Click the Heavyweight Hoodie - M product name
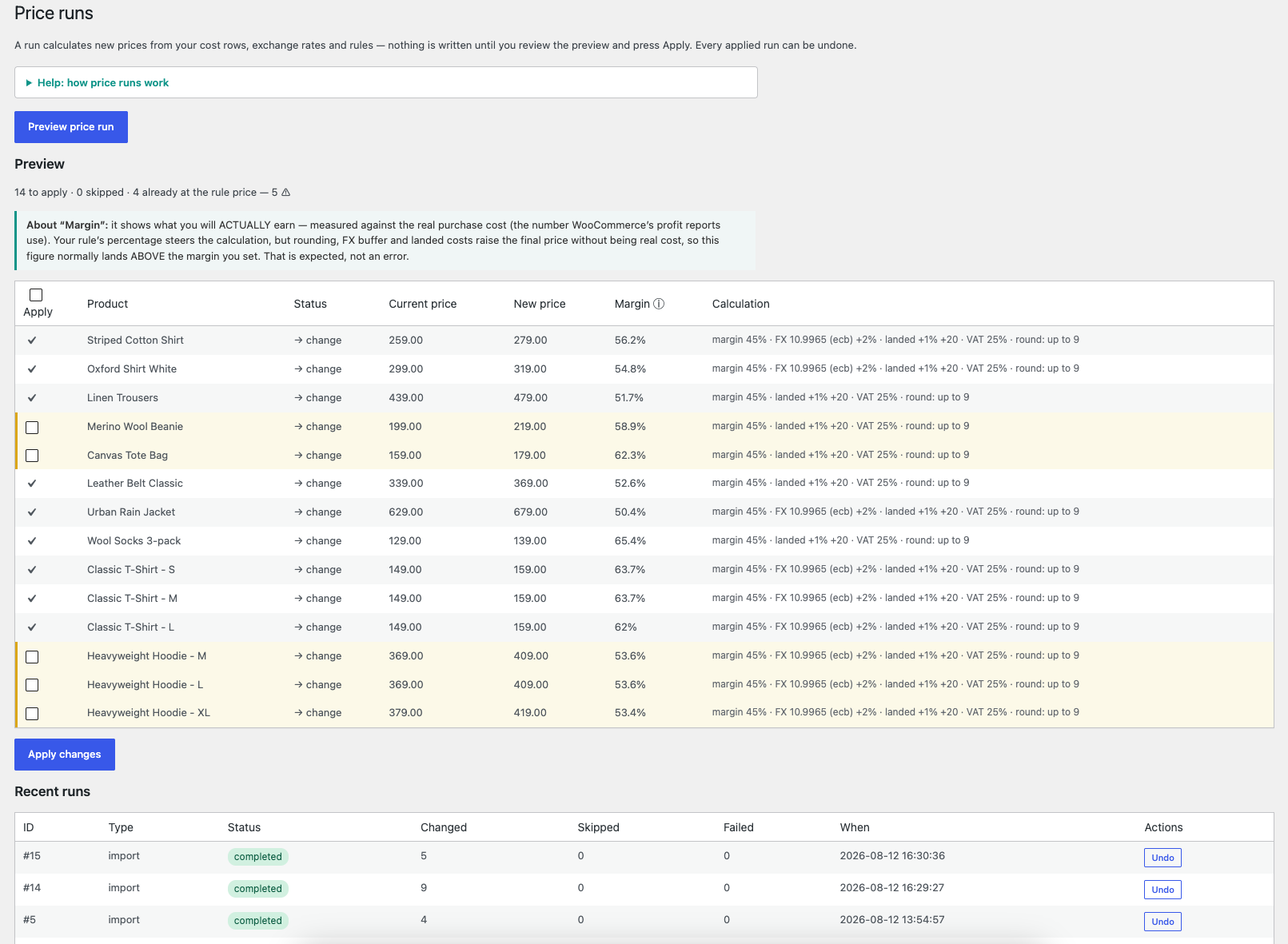Screen dimensions: 1288x944 146,656
